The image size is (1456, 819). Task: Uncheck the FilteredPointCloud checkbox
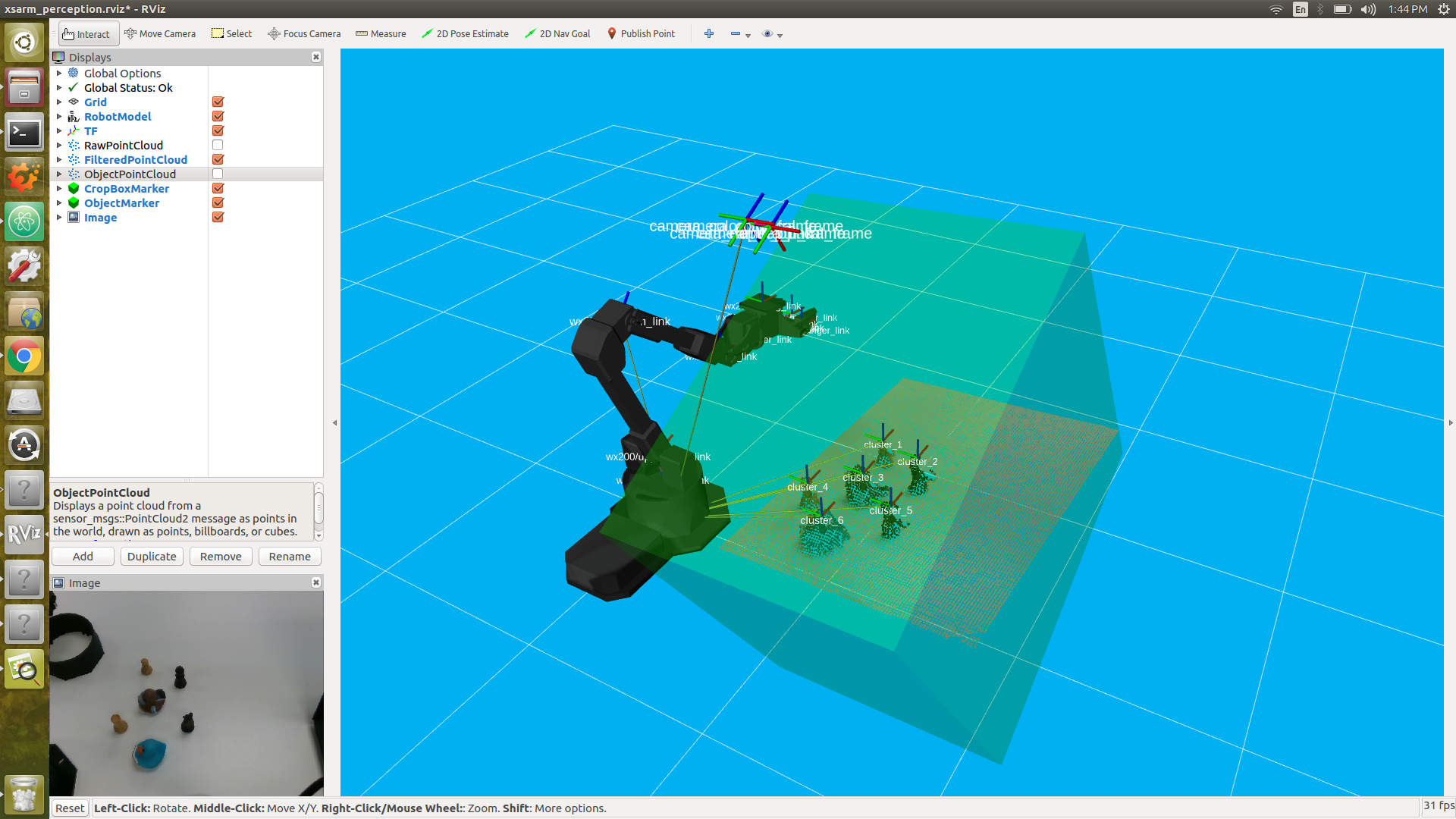218,160
